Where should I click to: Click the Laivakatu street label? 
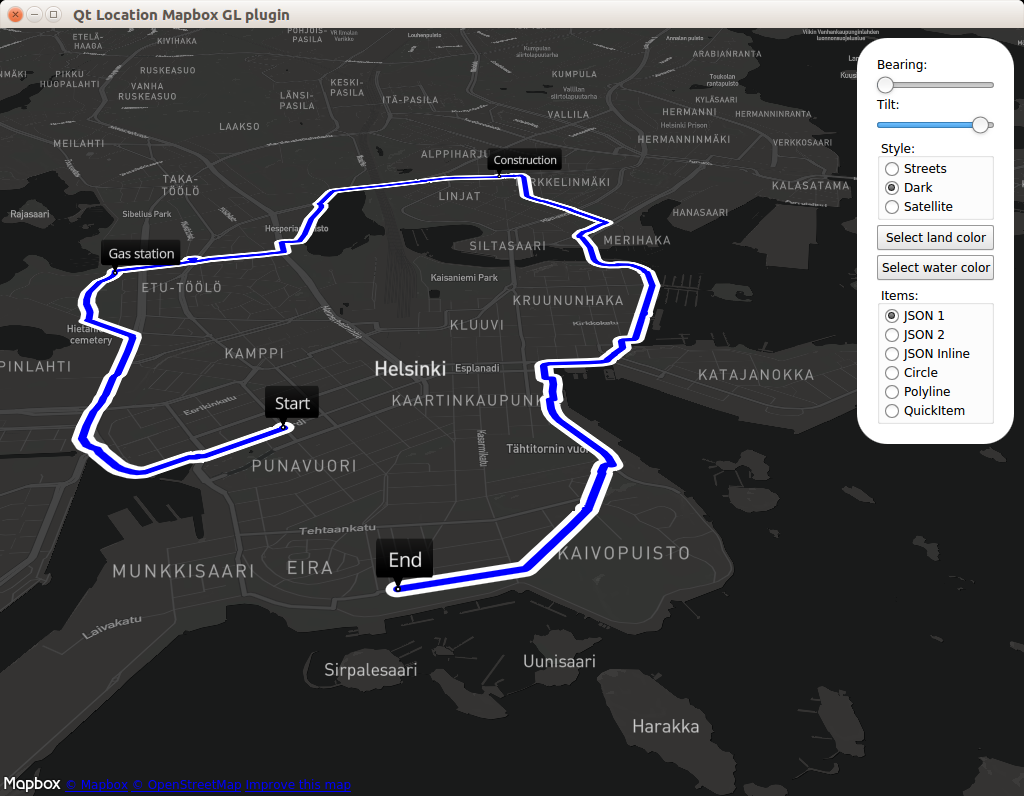pos(112,627)
